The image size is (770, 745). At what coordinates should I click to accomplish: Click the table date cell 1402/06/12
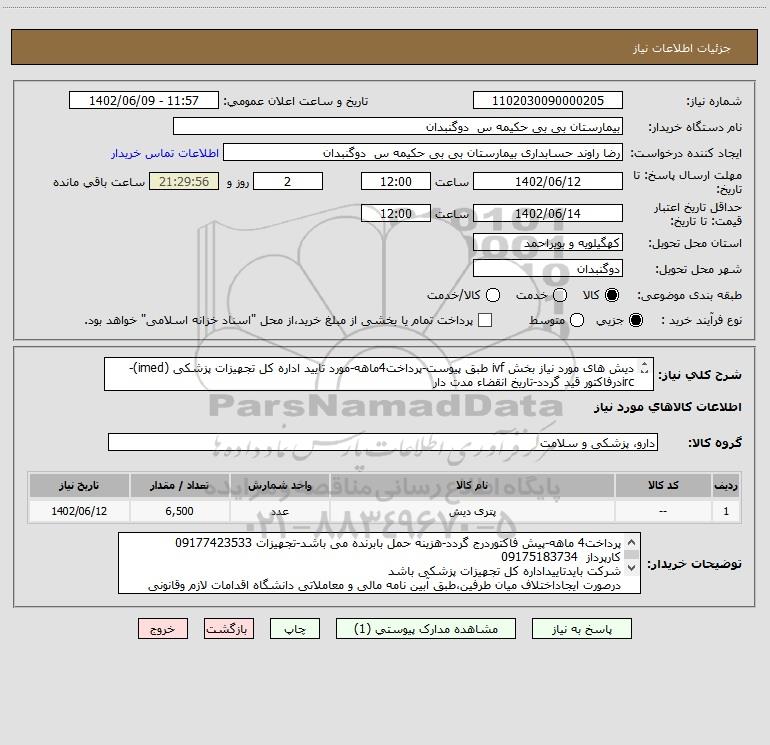79,511
